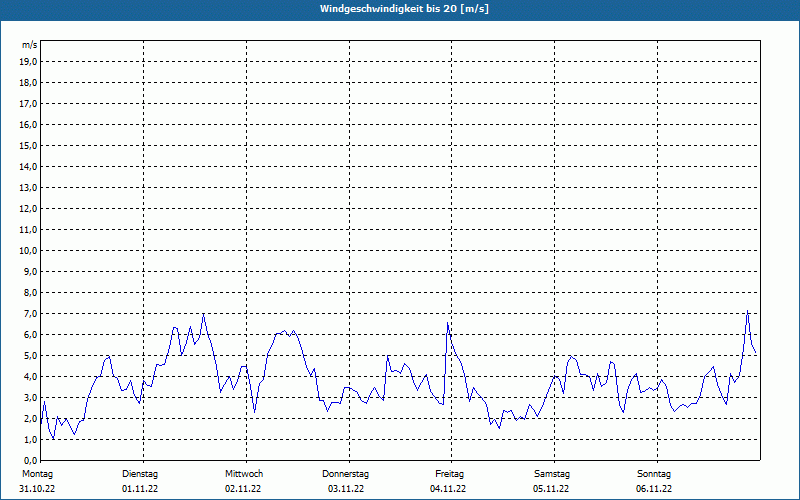The width and height of the screenshot is (800, 500).
Task: Click the 'Dienstag' day label
Action: point(140,474)
